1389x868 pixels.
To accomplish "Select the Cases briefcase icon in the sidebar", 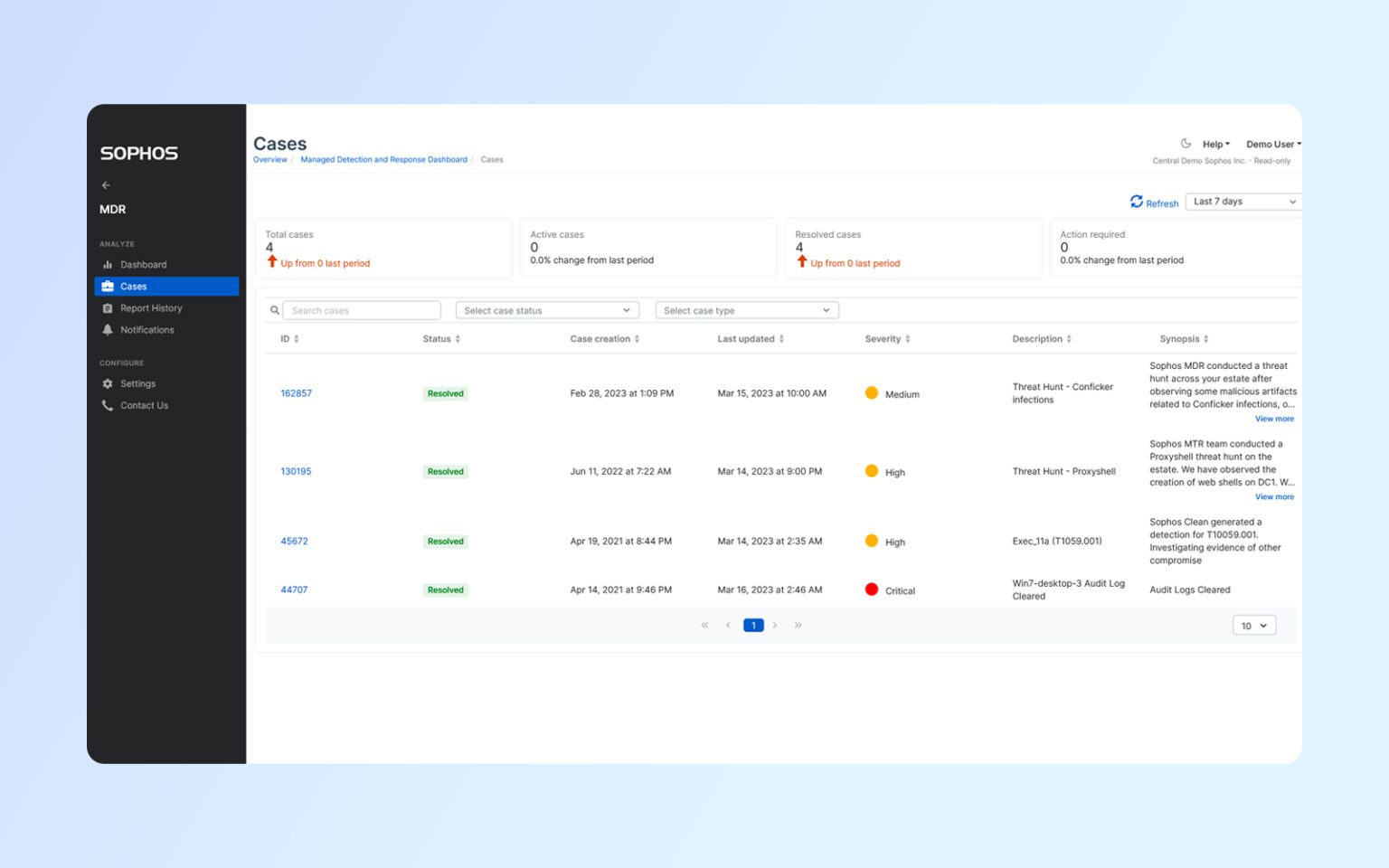I will click(x=109, y=286).
